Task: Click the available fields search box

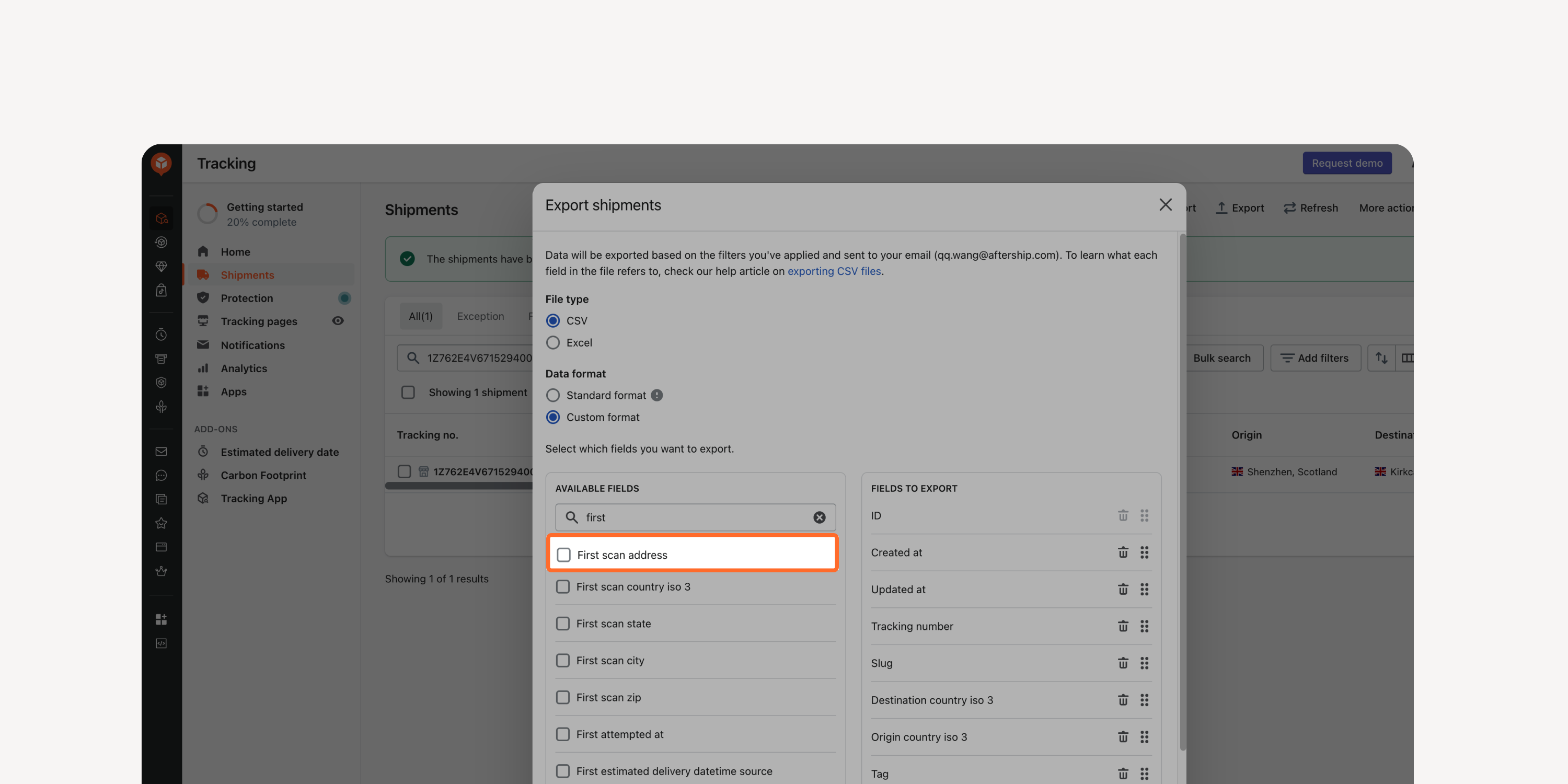Action: (x=695, y=517)
